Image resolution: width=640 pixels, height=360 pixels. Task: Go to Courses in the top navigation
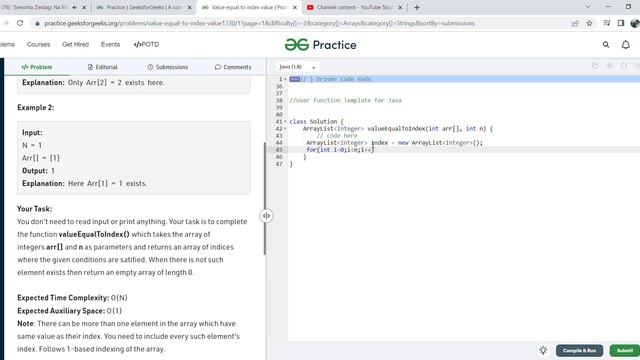tap(38, 44)
